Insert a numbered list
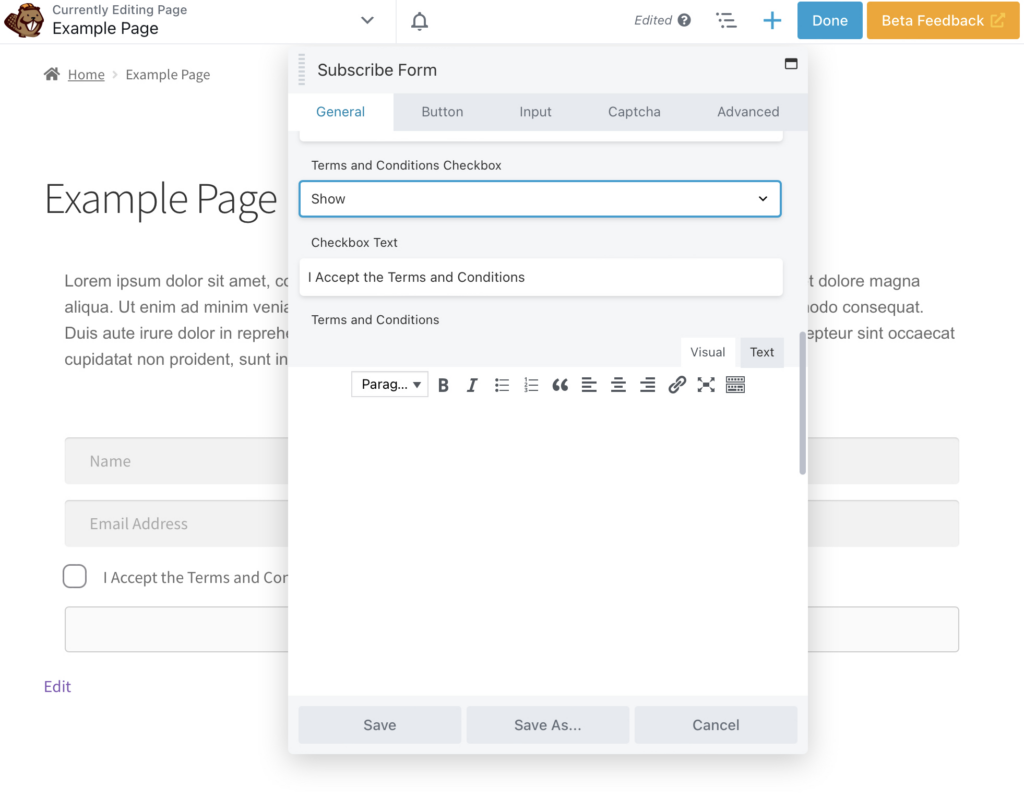Image resolution: width=1024 pixels, height=811 pixels. click(x=530, y=384)
